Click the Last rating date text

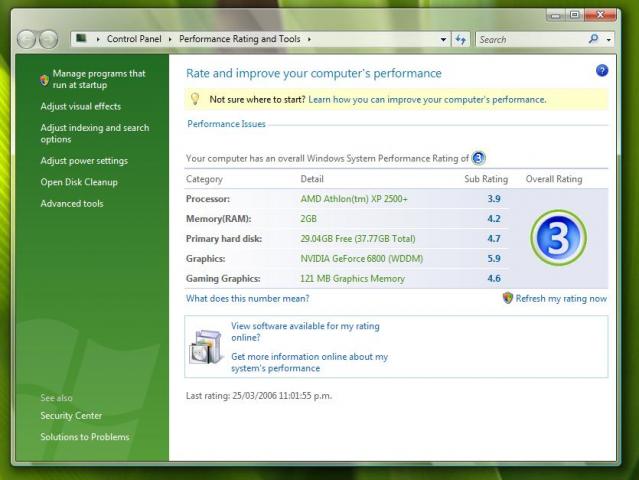[259, 396]
